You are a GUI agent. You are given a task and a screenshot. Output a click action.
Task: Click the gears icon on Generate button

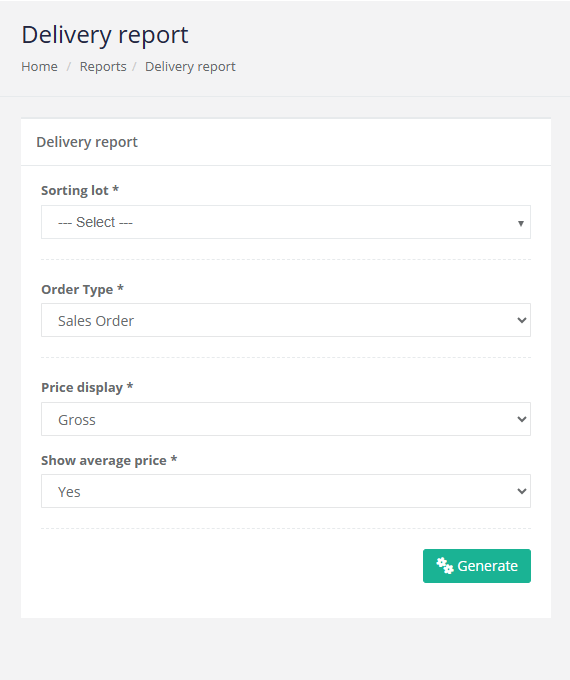[445, 566]
